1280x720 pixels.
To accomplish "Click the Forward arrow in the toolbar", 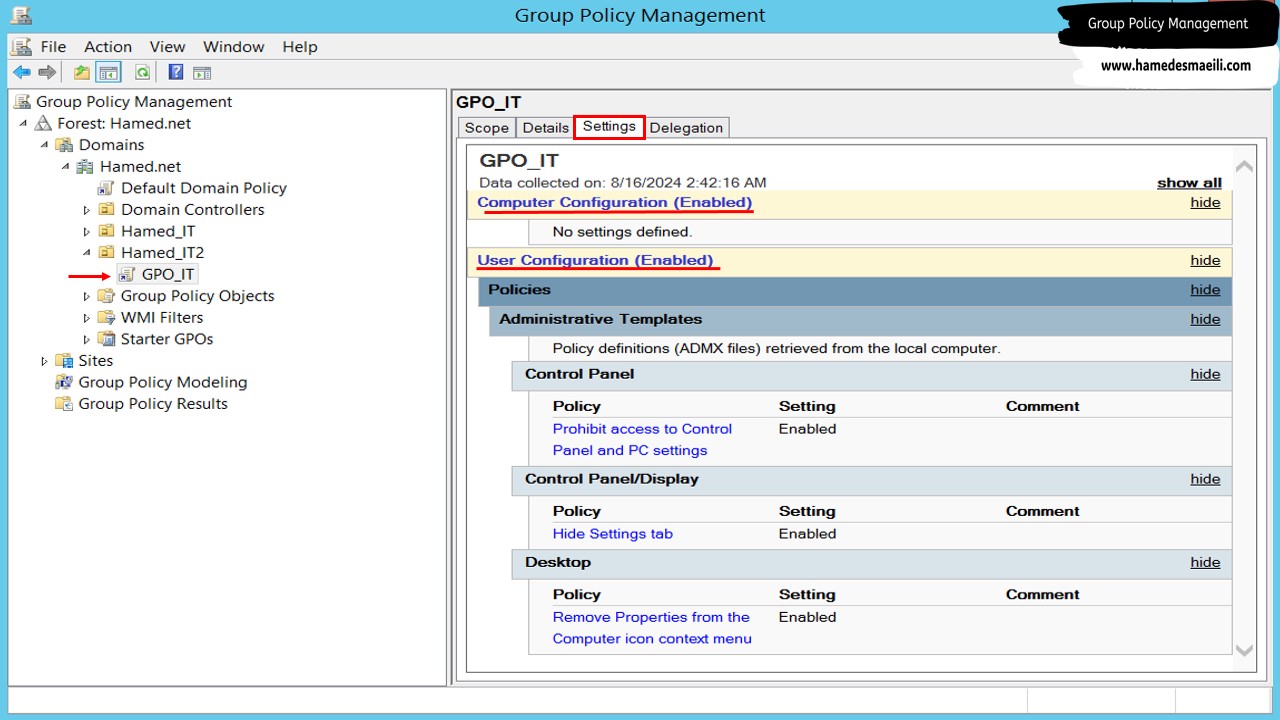I will (x=47, y=72).
